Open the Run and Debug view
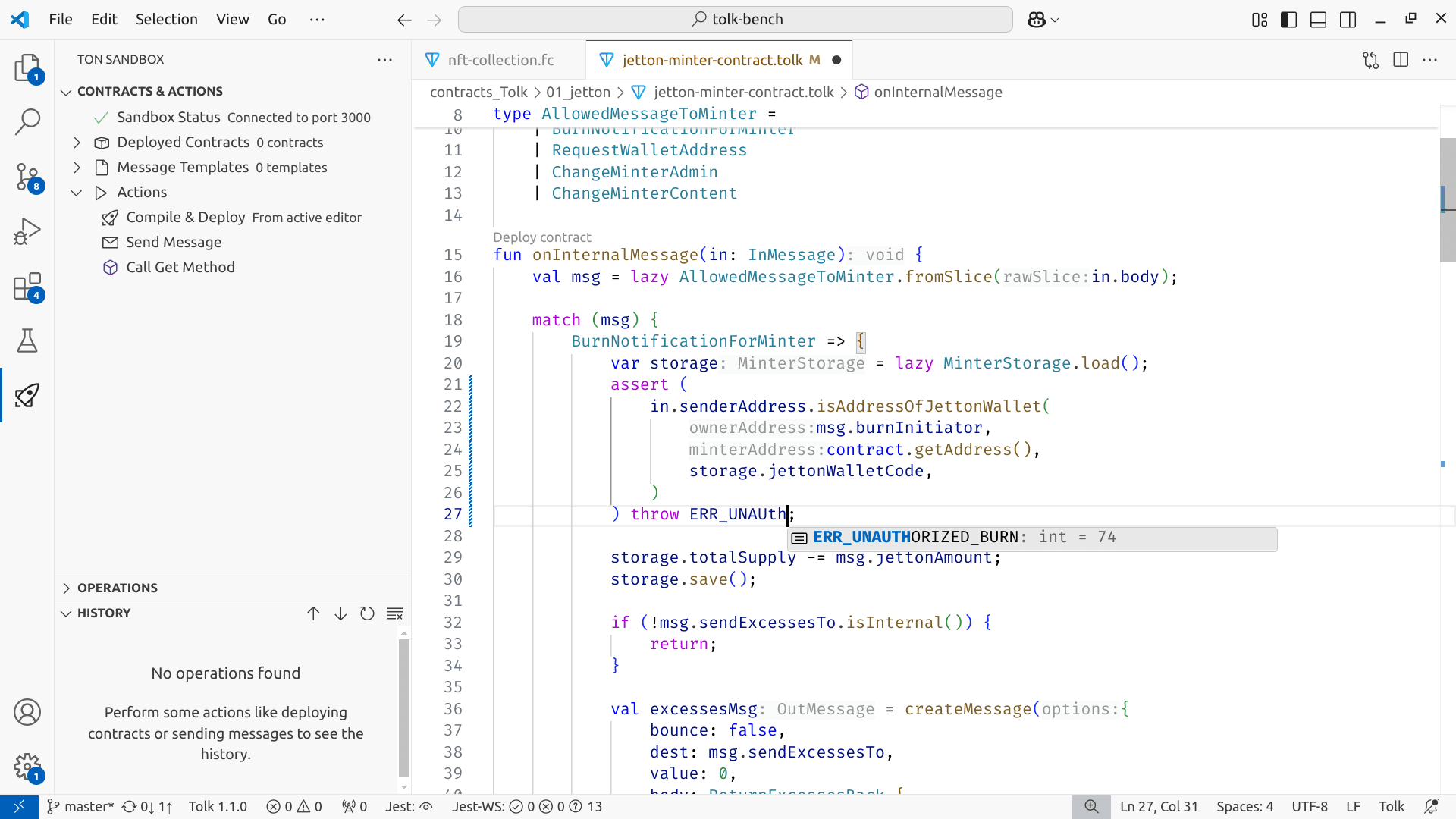This screenshot has height=819, width=1456. click(27, 231)
